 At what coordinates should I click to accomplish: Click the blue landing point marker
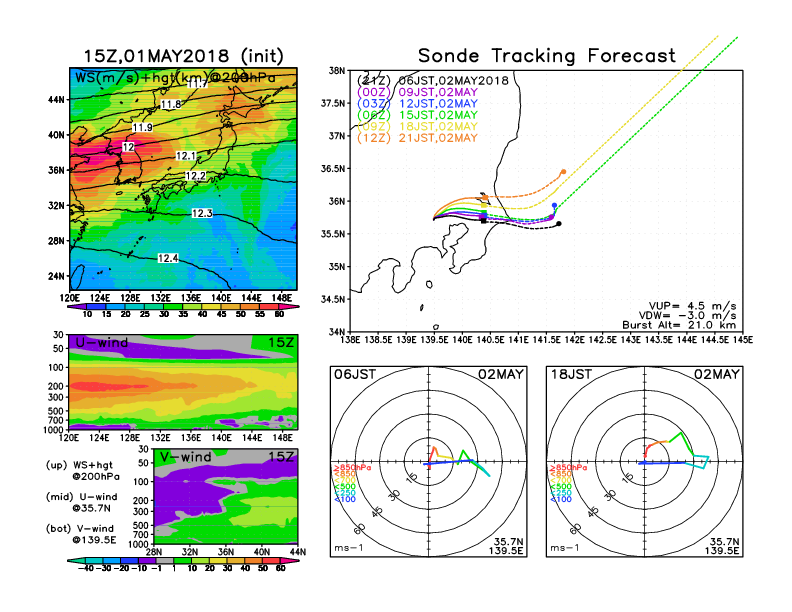(x=555, y=206)
